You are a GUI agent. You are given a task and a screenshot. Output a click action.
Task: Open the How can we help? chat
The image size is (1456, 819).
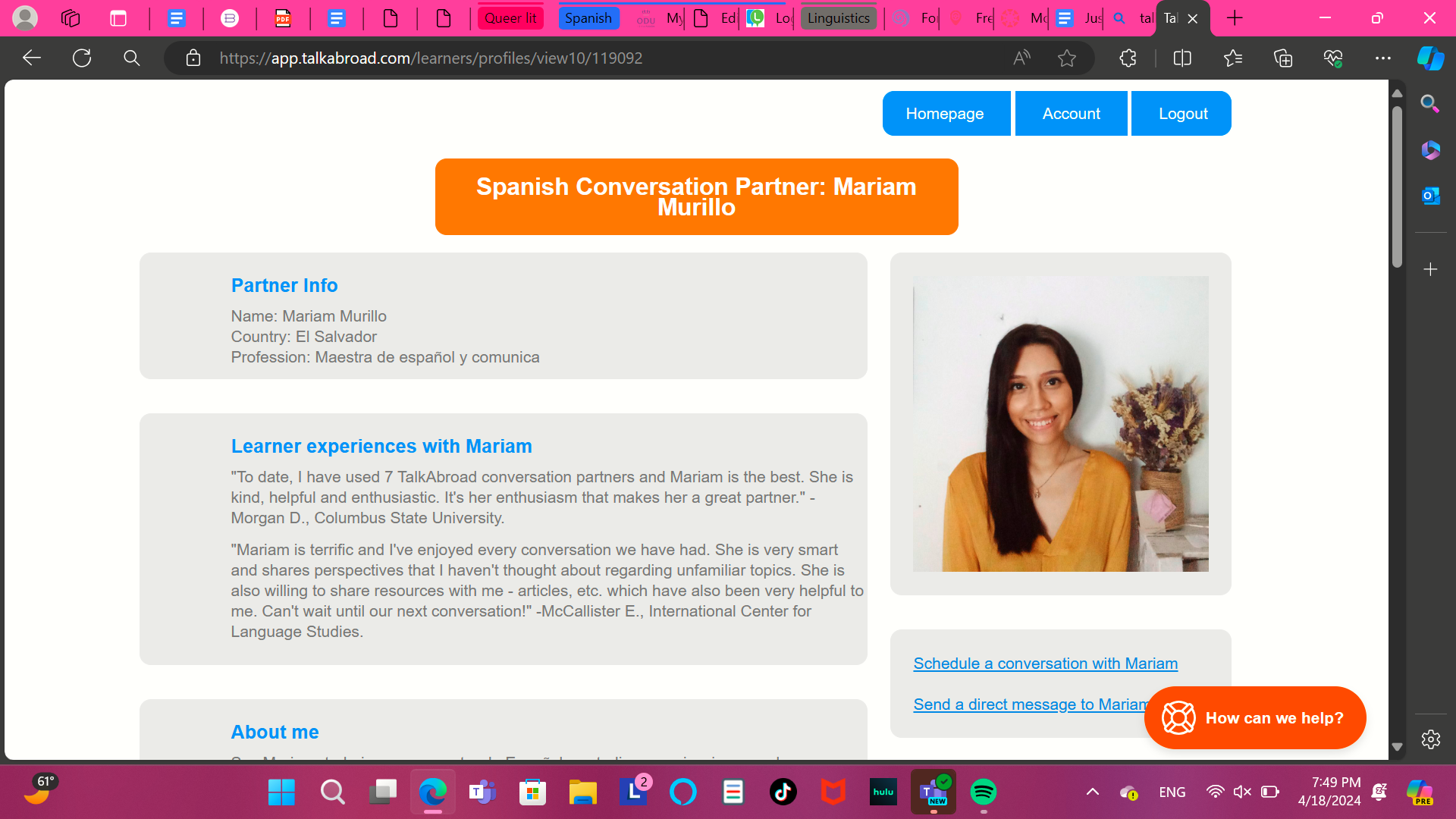coord(1255,718)
